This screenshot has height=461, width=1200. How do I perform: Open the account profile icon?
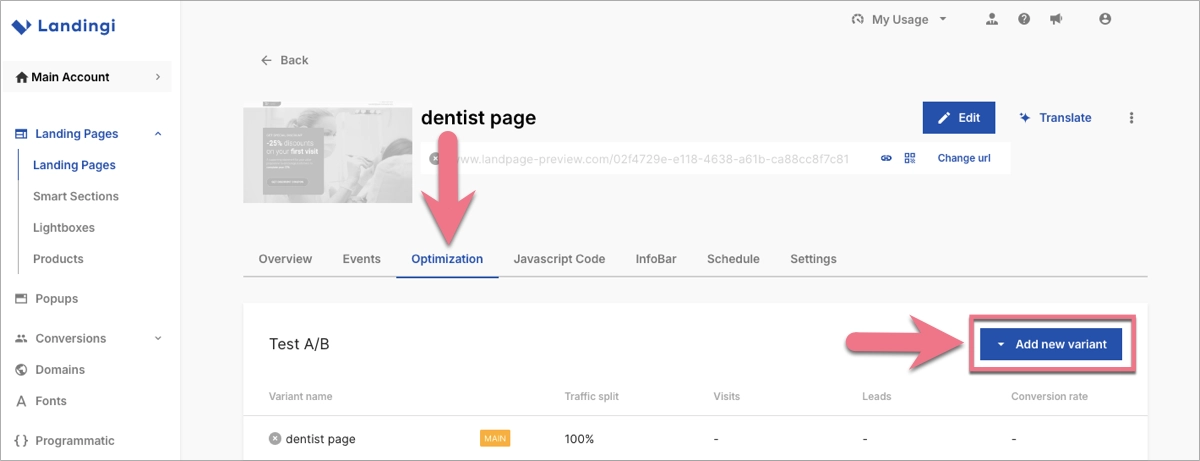[x=1105, y=19]
